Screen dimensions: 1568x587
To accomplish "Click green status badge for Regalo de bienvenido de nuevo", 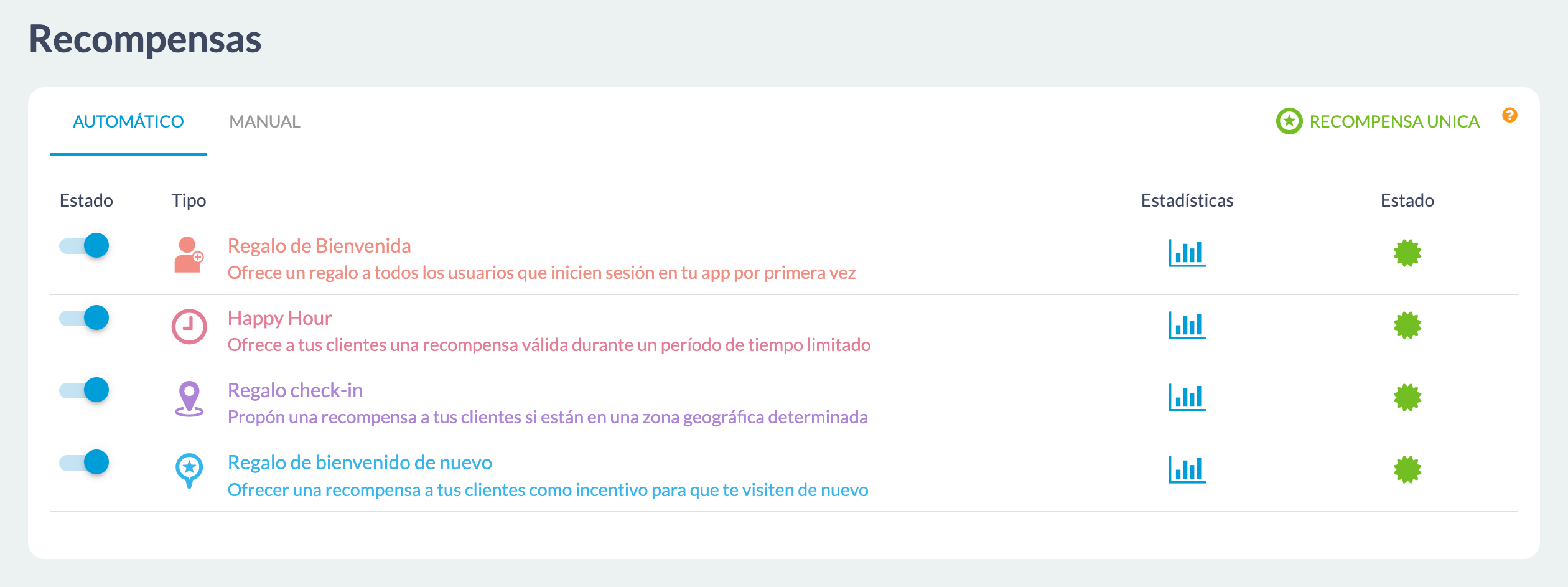I will pyautogui.click(x=1407, y=470).
